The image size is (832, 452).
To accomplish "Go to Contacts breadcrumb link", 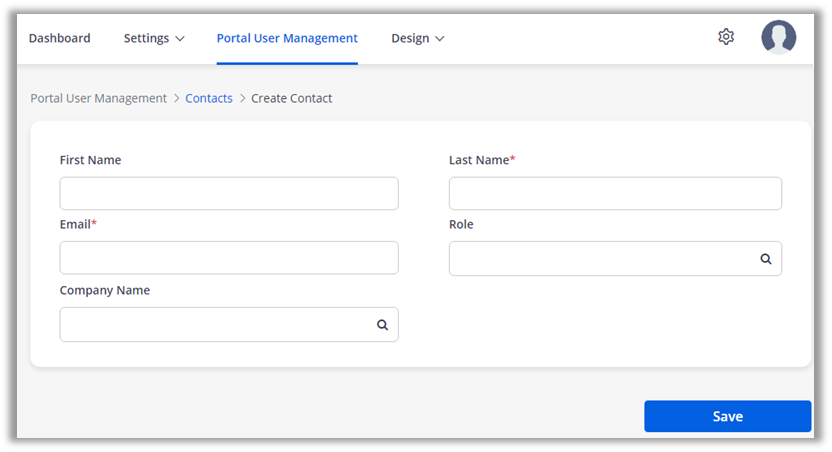I will coord(209,98).
